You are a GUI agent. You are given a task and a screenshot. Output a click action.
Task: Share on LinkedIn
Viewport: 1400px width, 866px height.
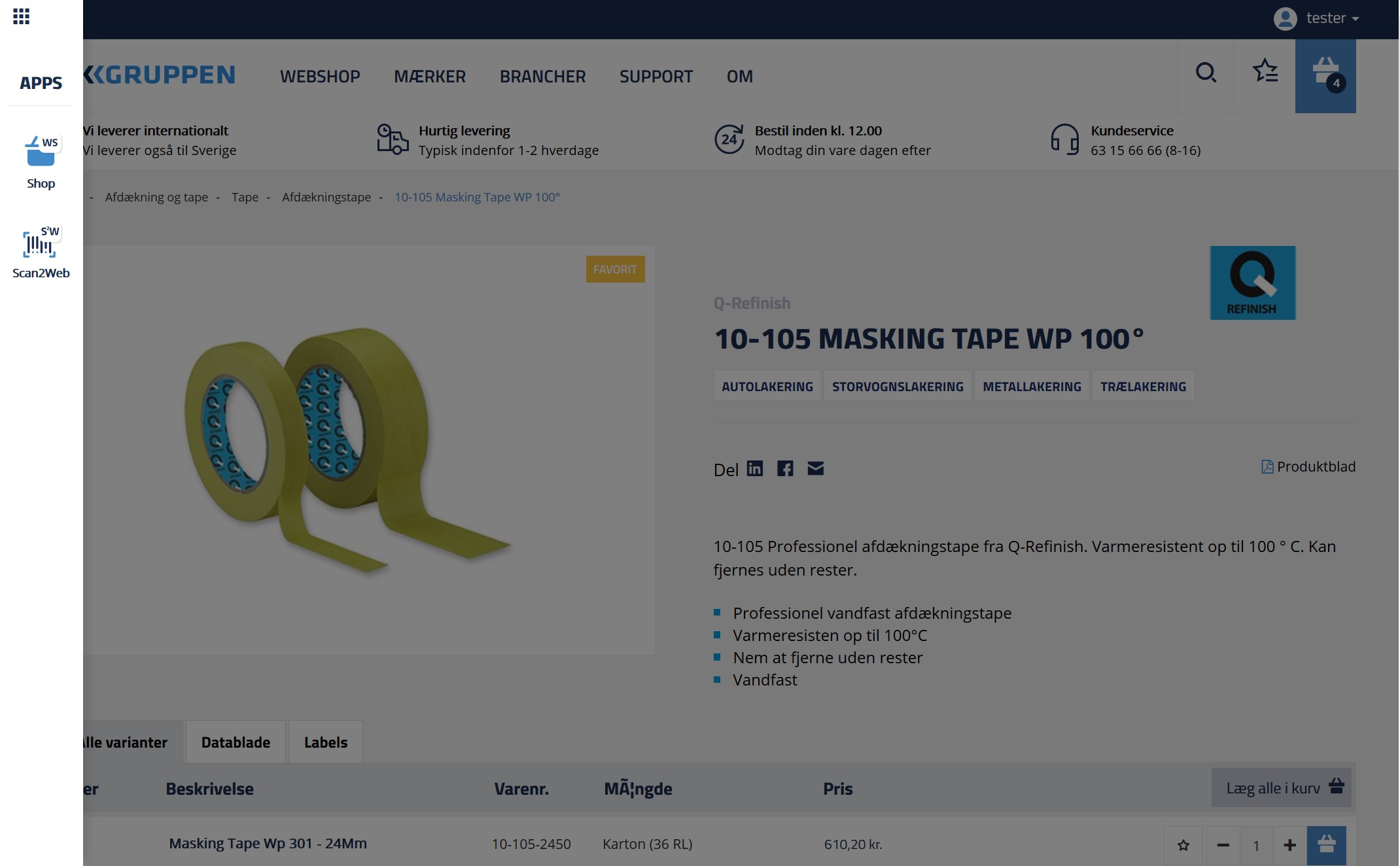(x=754, y=468)
